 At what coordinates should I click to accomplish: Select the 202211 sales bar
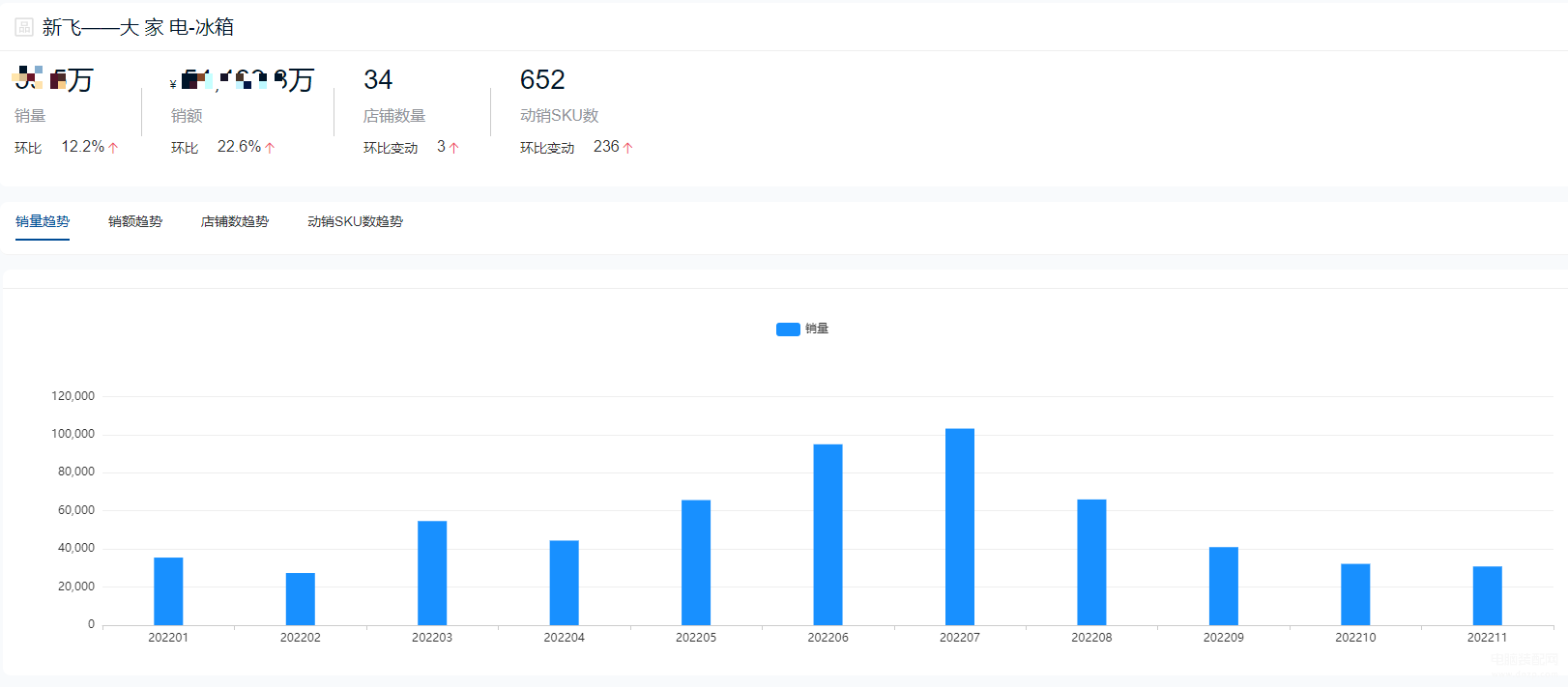(1488, 596)
